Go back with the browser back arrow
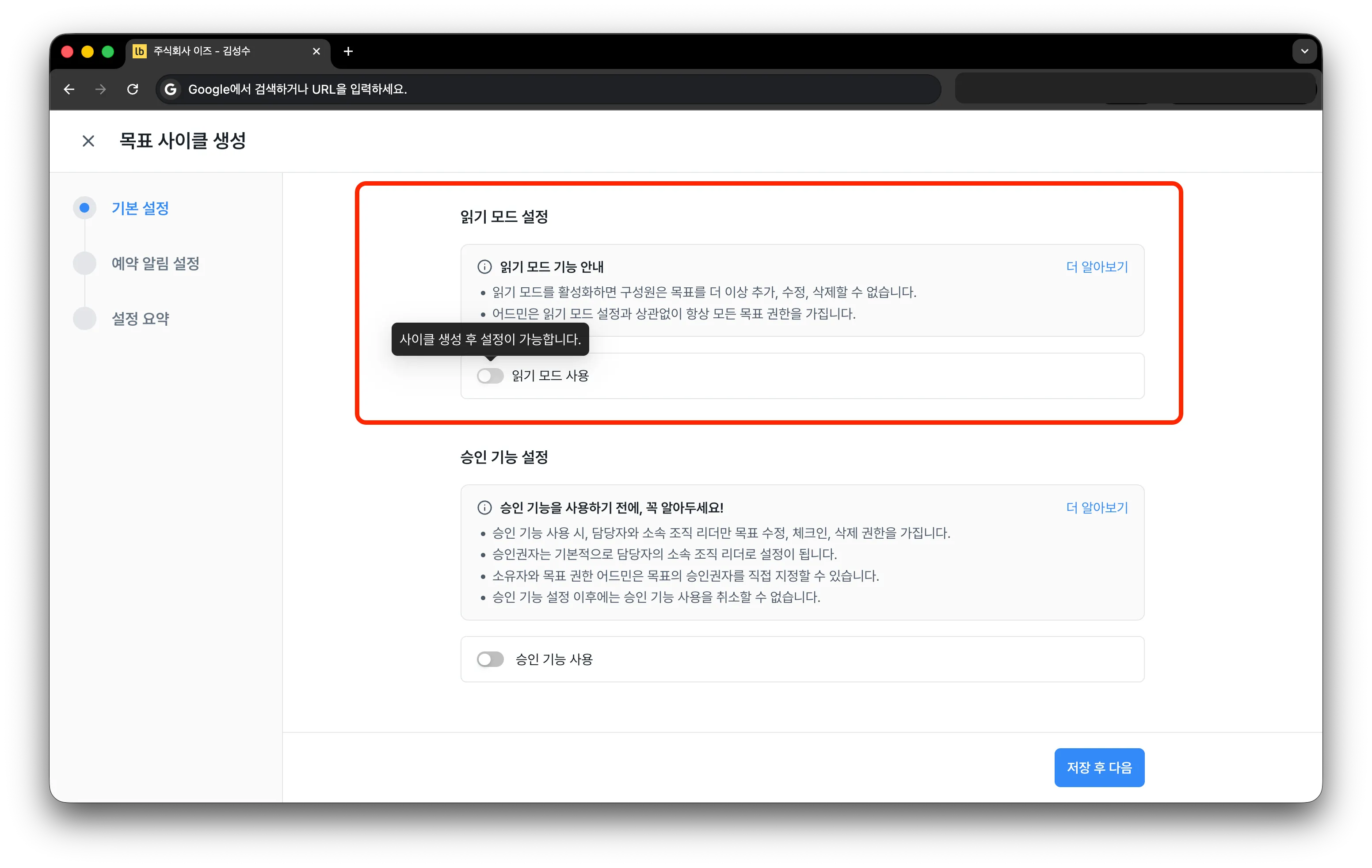The image size is (1372, 868). [69, 89]
